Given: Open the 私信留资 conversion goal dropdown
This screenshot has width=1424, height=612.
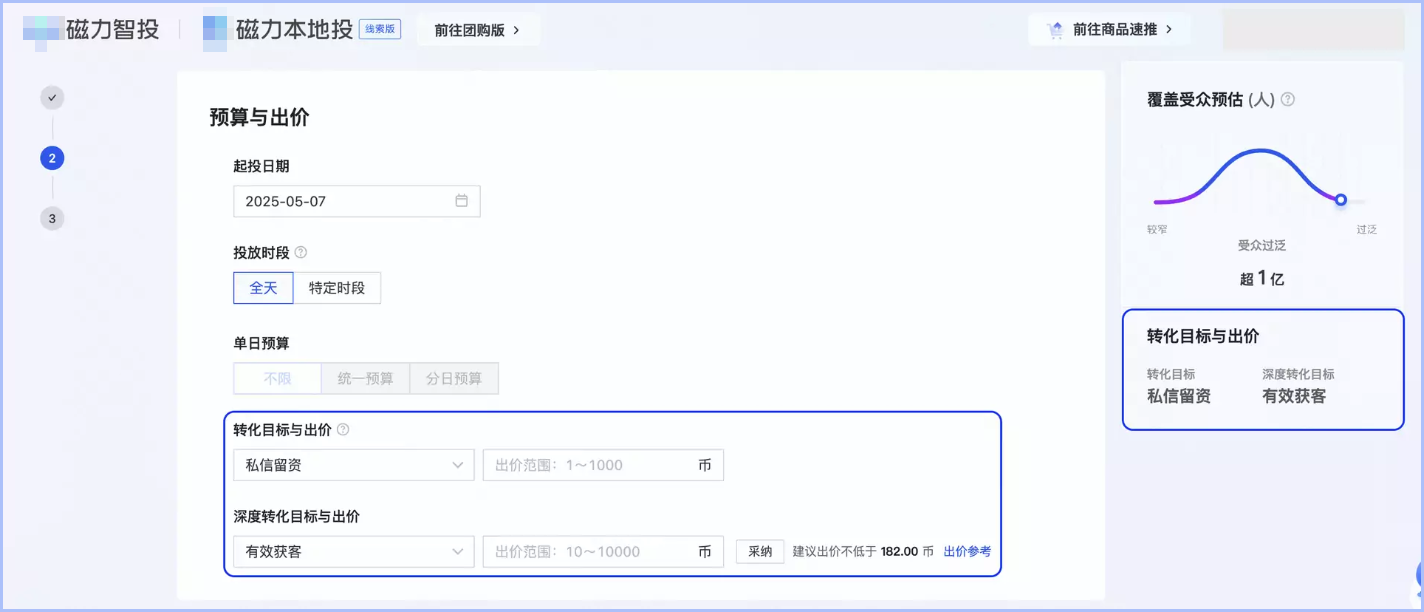Looking at the screenshot, I should coord(353,464).
